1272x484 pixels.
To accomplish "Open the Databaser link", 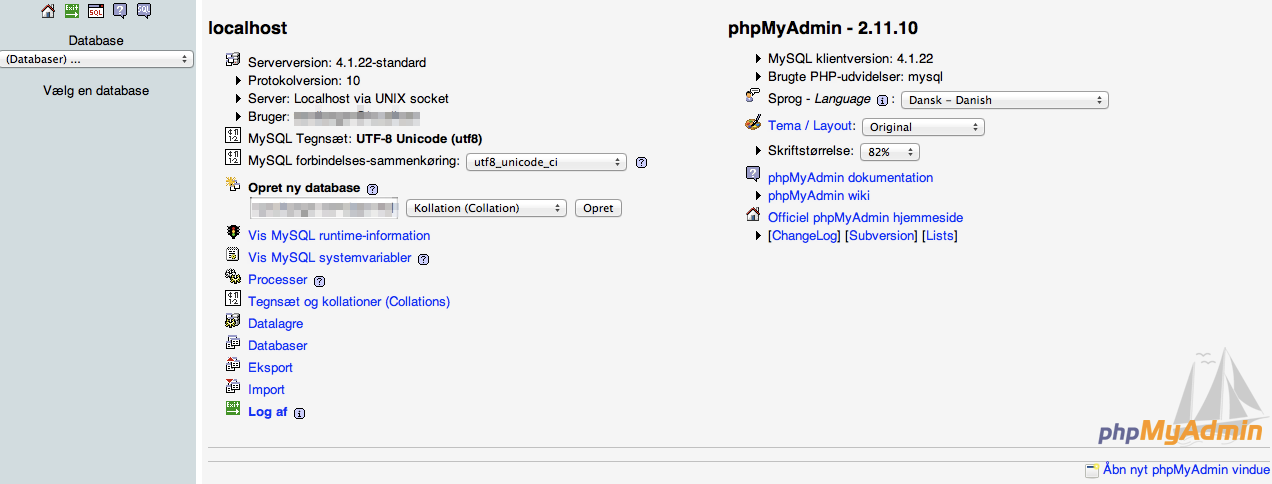I will coord(278,346).
